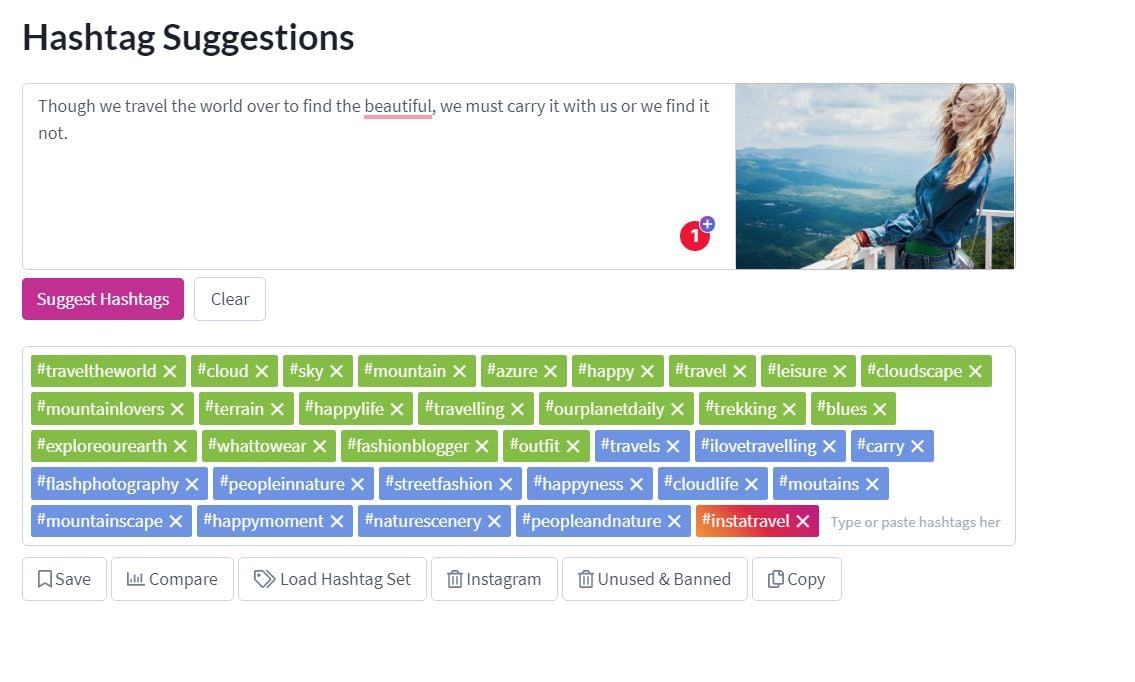Screen dimensions: 1135x682
Task: Click the X on the #cloudscape tag
Action: pyautogui.click(x=976, y=371)
